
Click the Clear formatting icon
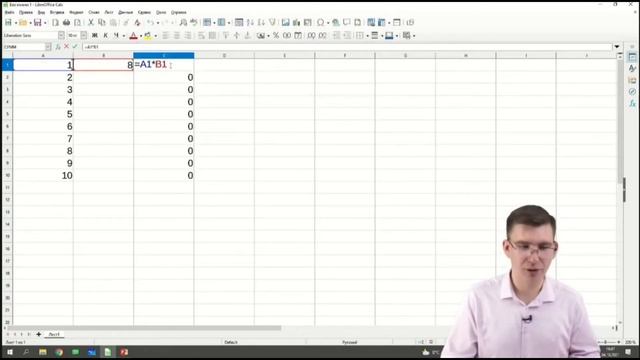[137, 22]
